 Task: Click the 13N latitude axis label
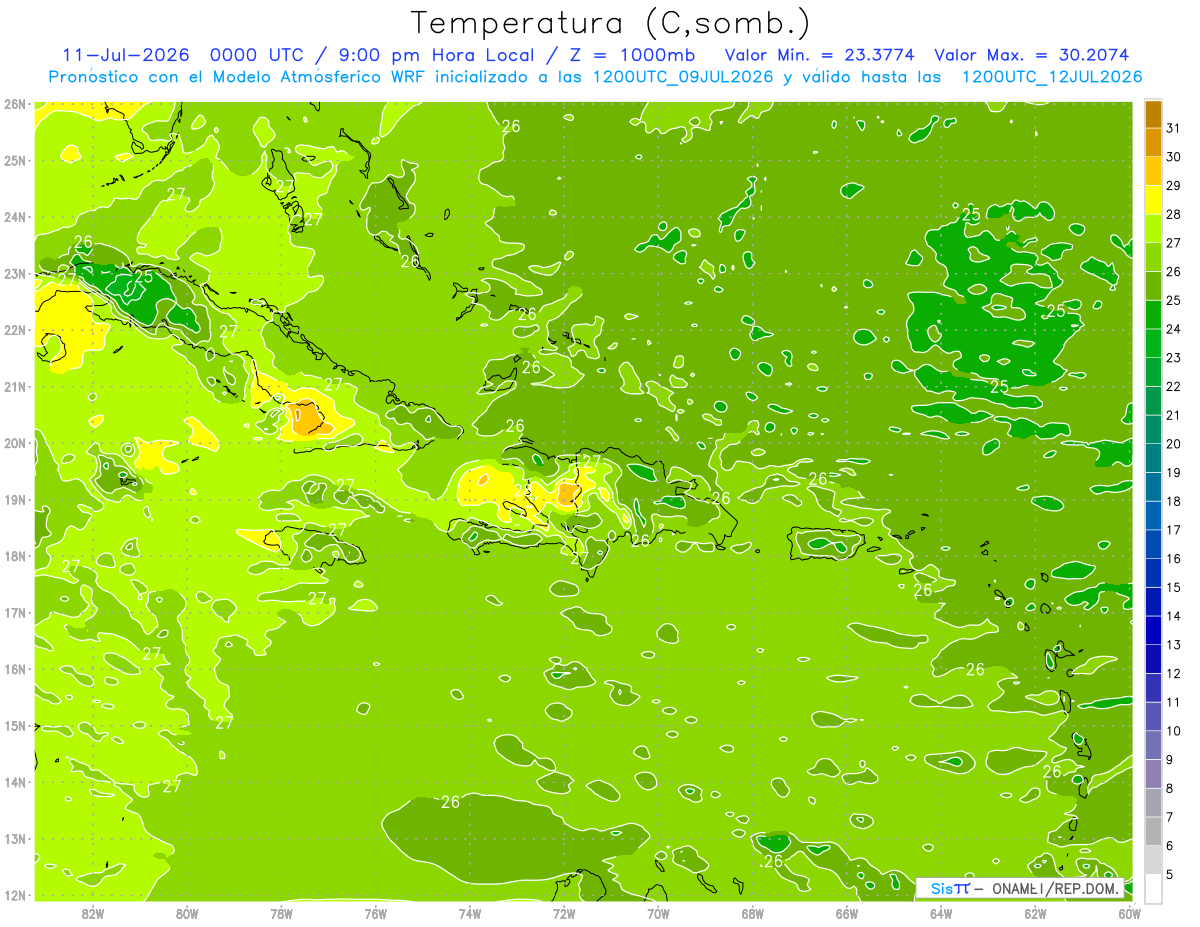coord(15,838)
